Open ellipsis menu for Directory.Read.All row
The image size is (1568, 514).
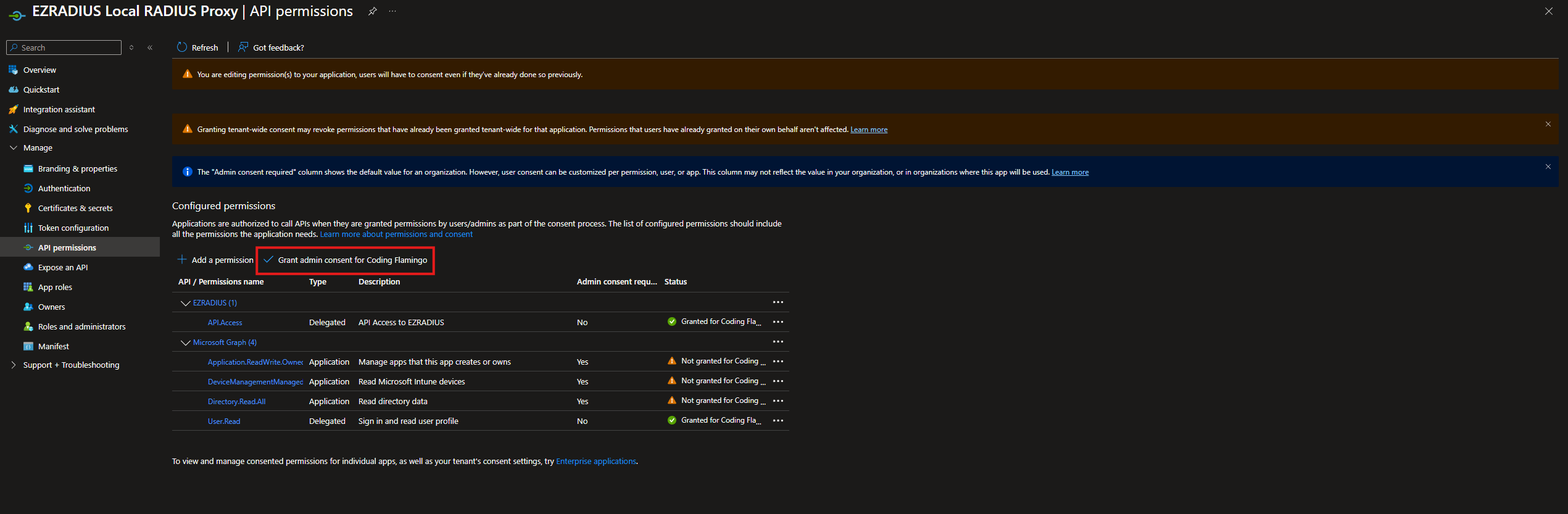click(x=778, y=401)
